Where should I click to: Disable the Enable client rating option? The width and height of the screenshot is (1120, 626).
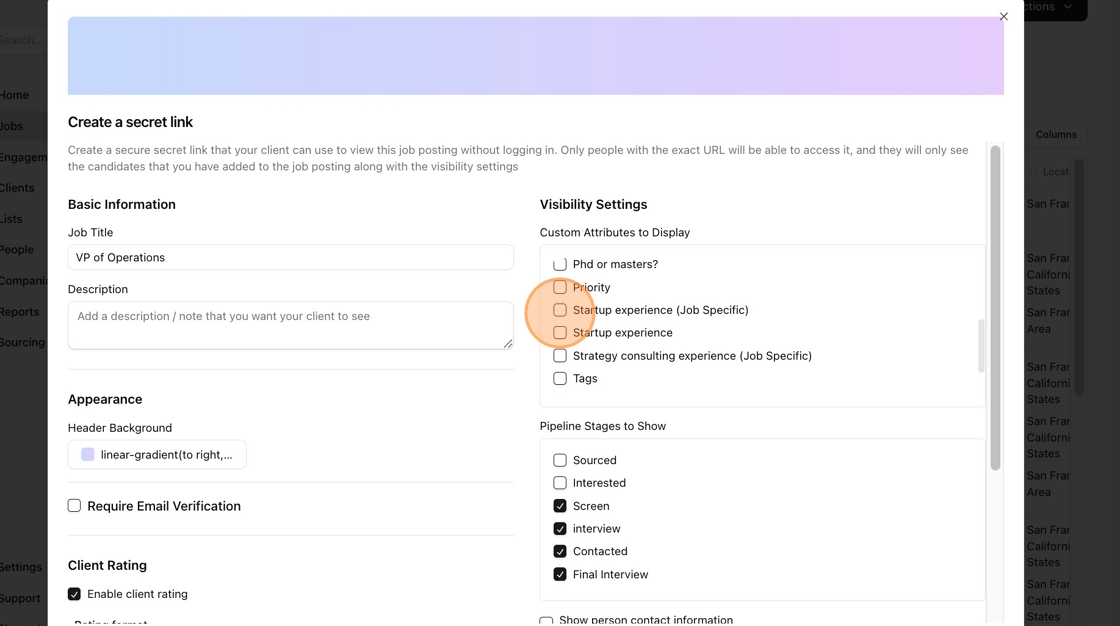click(x=74, y=594)
